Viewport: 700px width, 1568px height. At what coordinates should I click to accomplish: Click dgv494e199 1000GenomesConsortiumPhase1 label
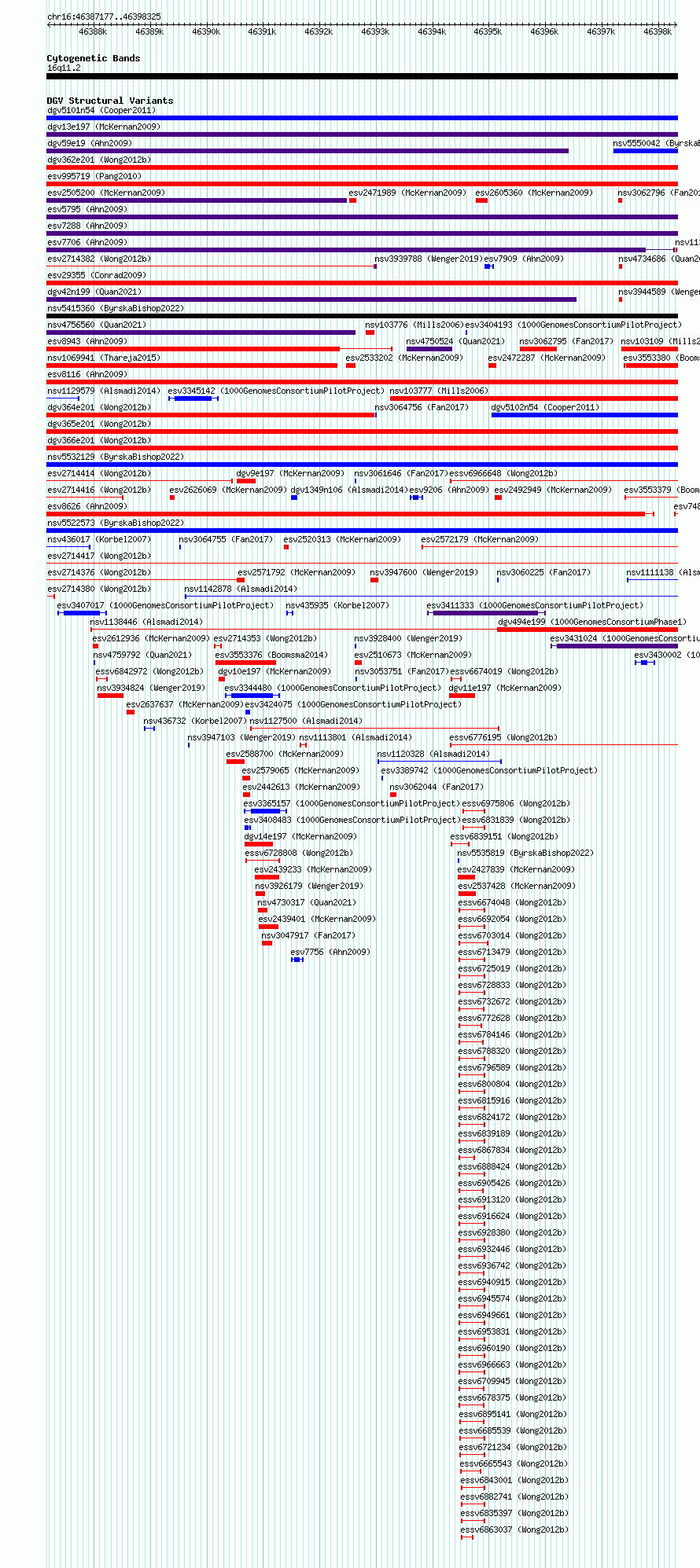tap(591, 622)
